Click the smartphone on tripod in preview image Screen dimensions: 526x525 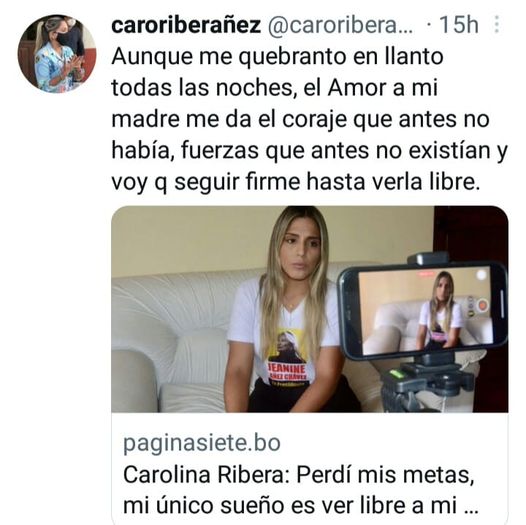423,310
